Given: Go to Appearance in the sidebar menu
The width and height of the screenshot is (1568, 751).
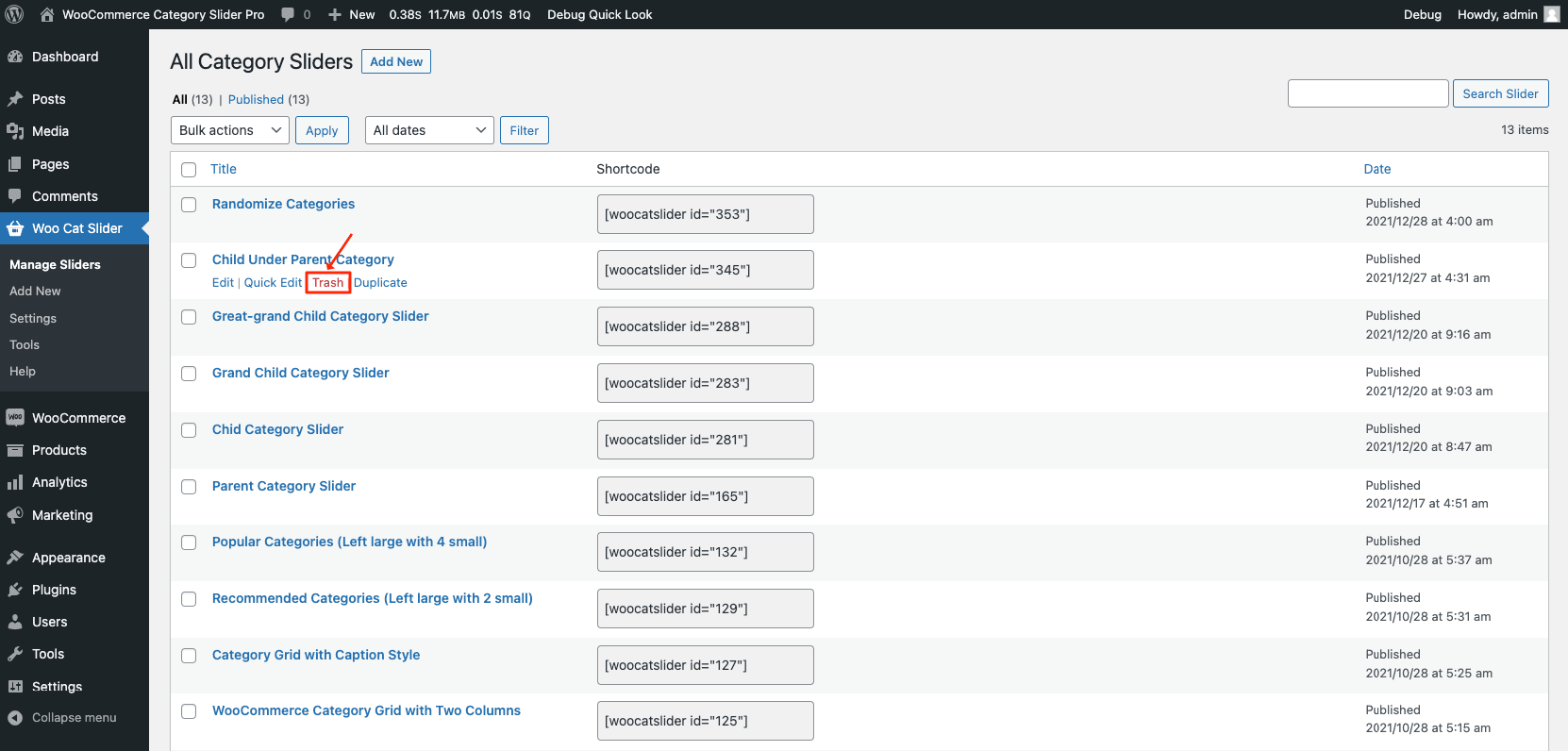Looking at the screenshot, I should 68,558.
